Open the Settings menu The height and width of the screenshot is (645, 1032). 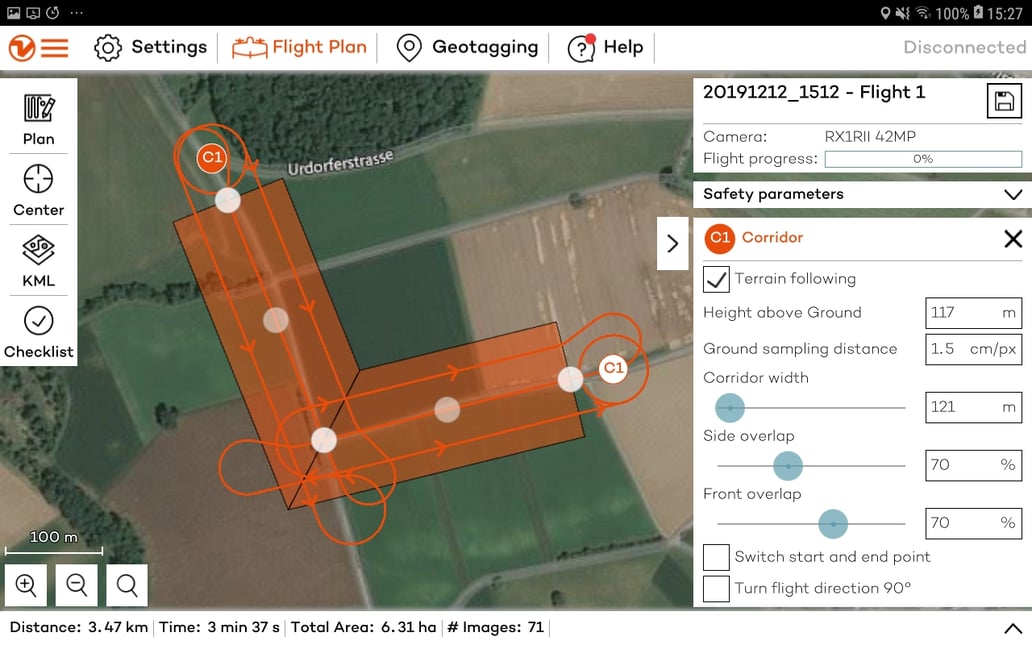tap(151, 48)
